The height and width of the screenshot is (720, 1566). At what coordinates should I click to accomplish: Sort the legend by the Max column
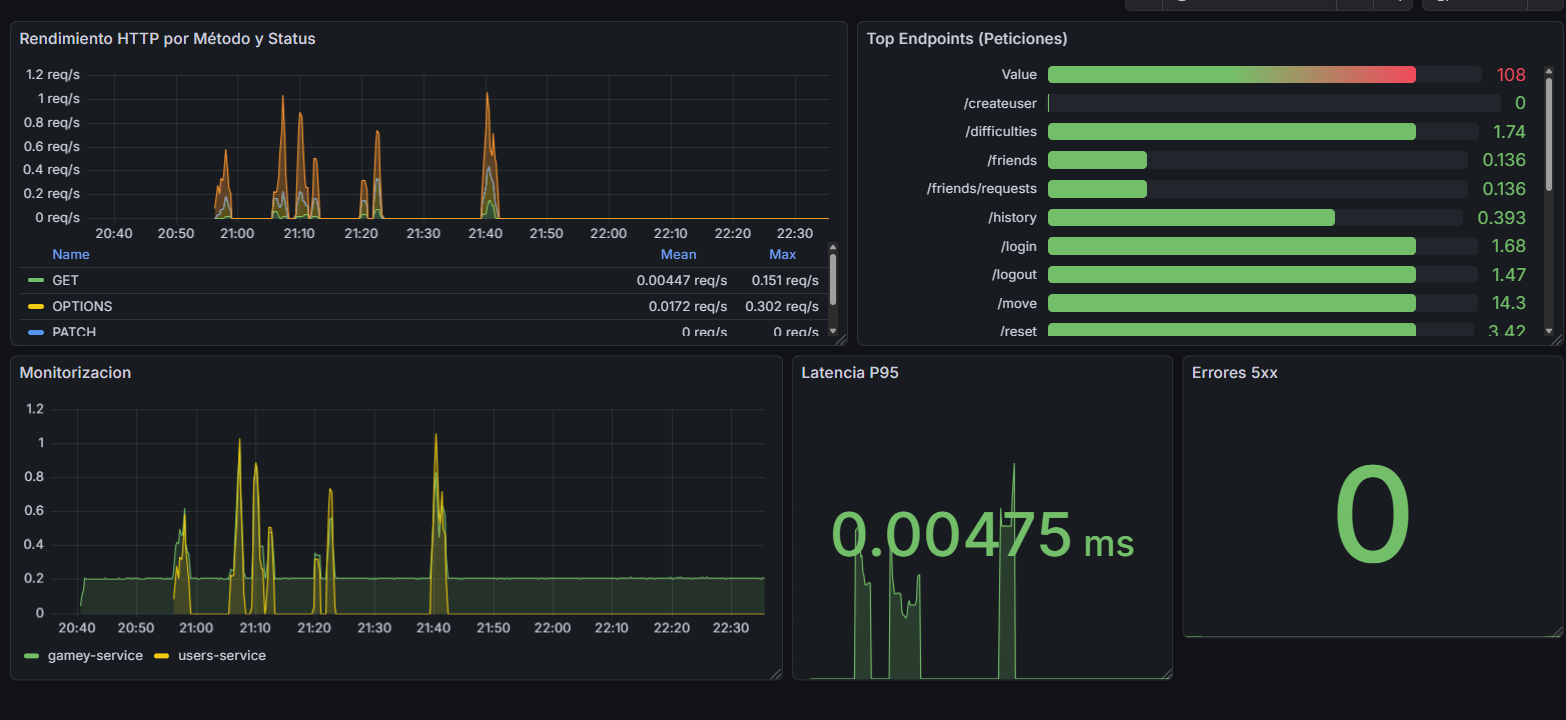pyautogui.click(x=783, y=254)
